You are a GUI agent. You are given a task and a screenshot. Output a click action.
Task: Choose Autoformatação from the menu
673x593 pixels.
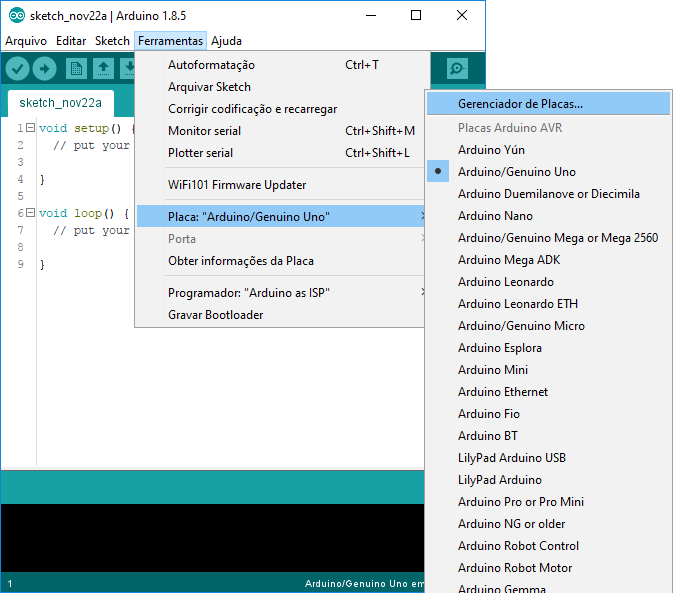tap(282, 65)
